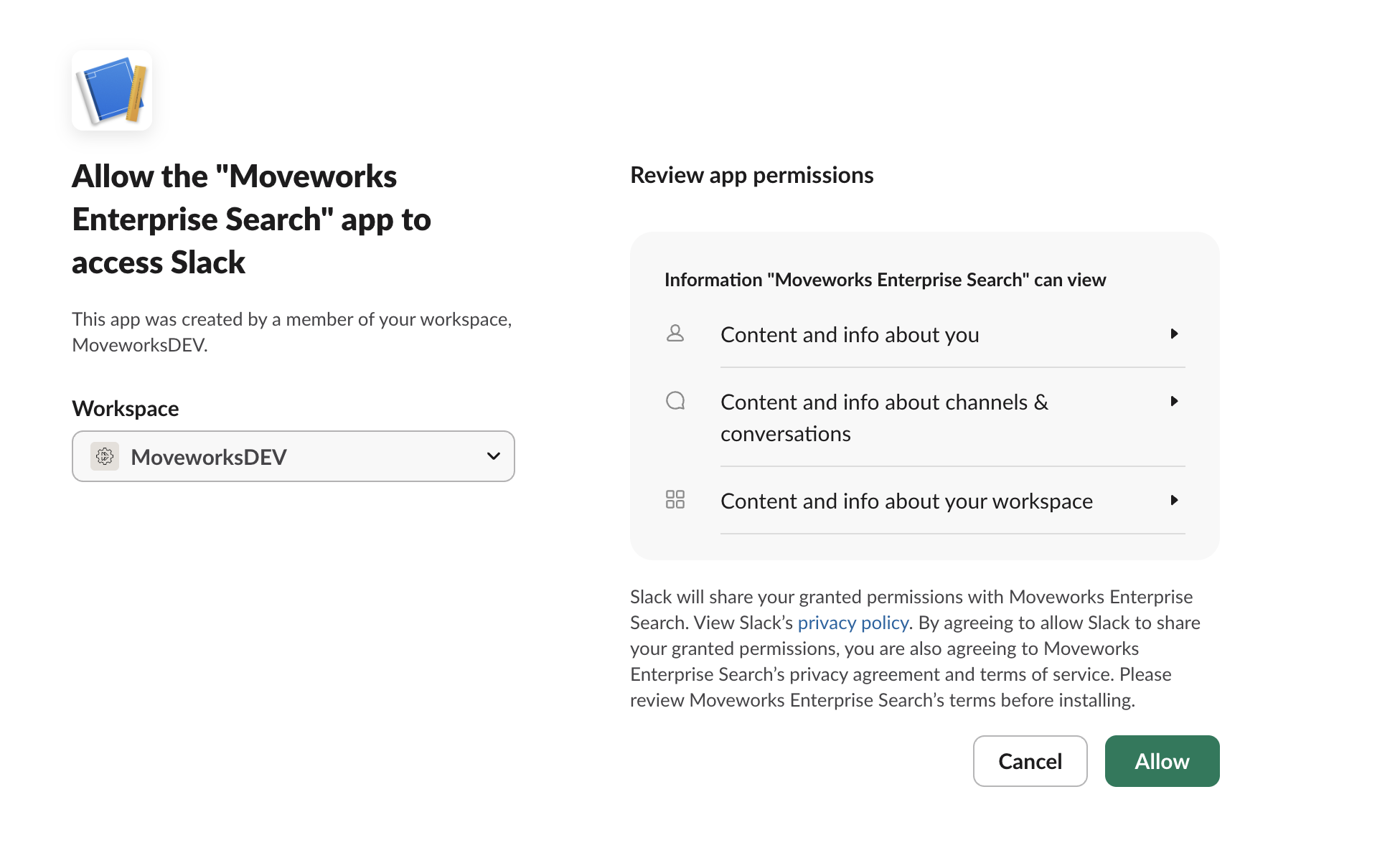Open Slack's privacy policy link

tap(852, 623)
